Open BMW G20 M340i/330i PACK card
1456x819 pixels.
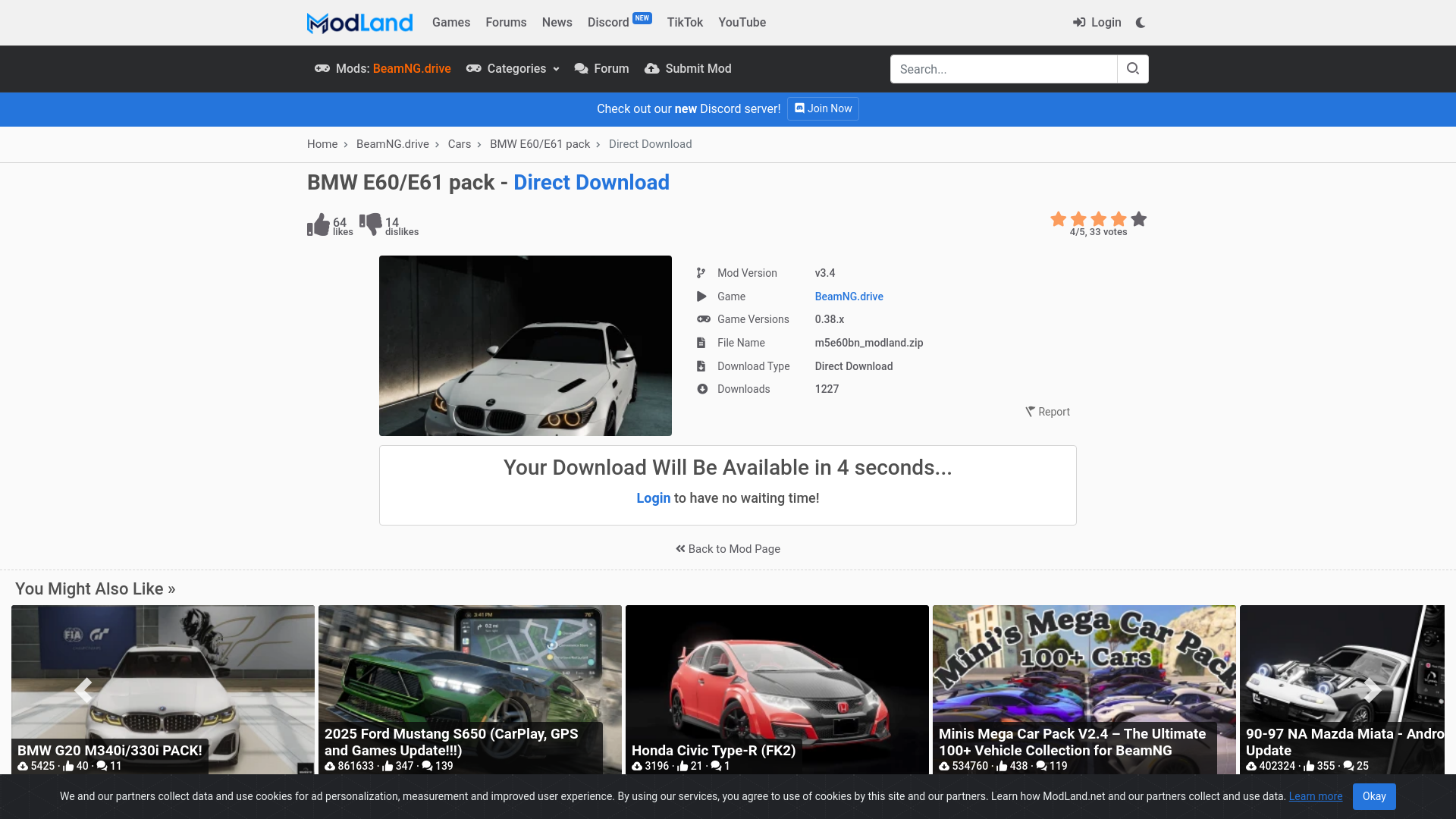163,690
